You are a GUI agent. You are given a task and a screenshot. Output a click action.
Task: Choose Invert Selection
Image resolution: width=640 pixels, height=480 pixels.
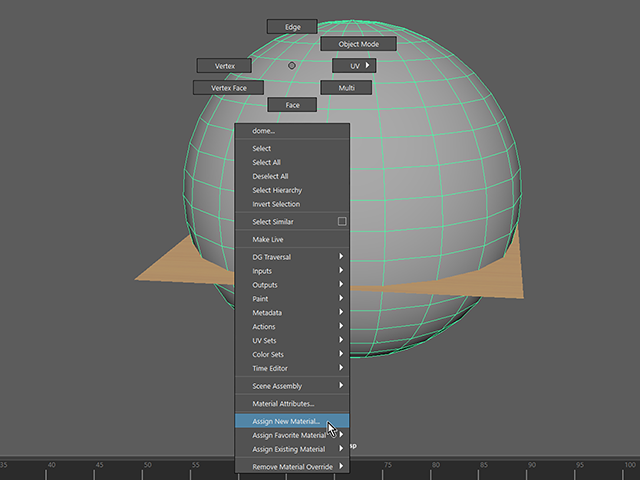click(x=292, y=204)
